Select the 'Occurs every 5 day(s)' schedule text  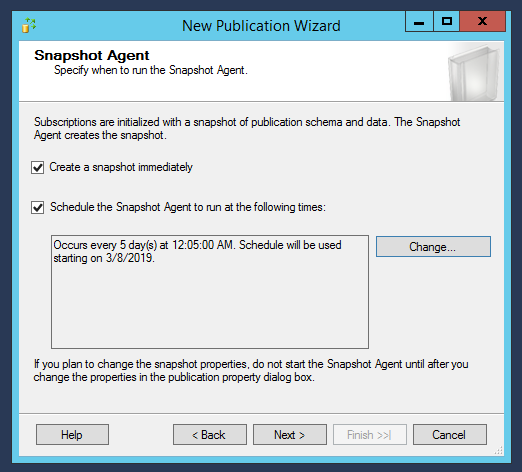[197, 251]
